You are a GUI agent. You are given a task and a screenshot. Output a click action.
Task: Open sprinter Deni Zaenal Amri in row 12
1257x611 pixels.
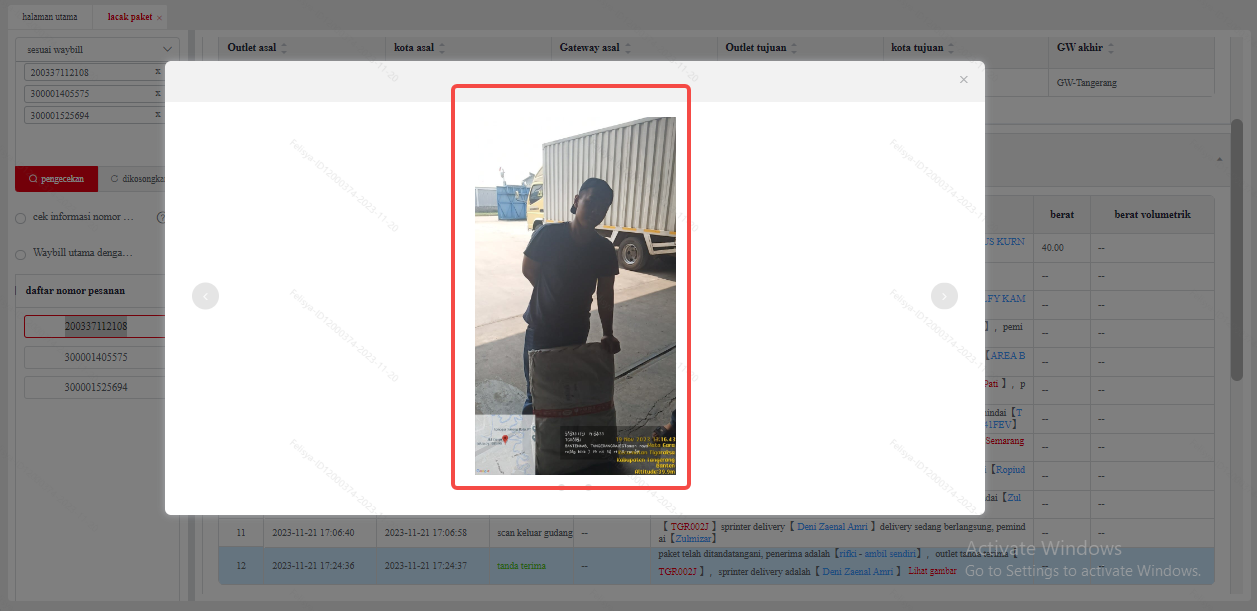[857, 572]
